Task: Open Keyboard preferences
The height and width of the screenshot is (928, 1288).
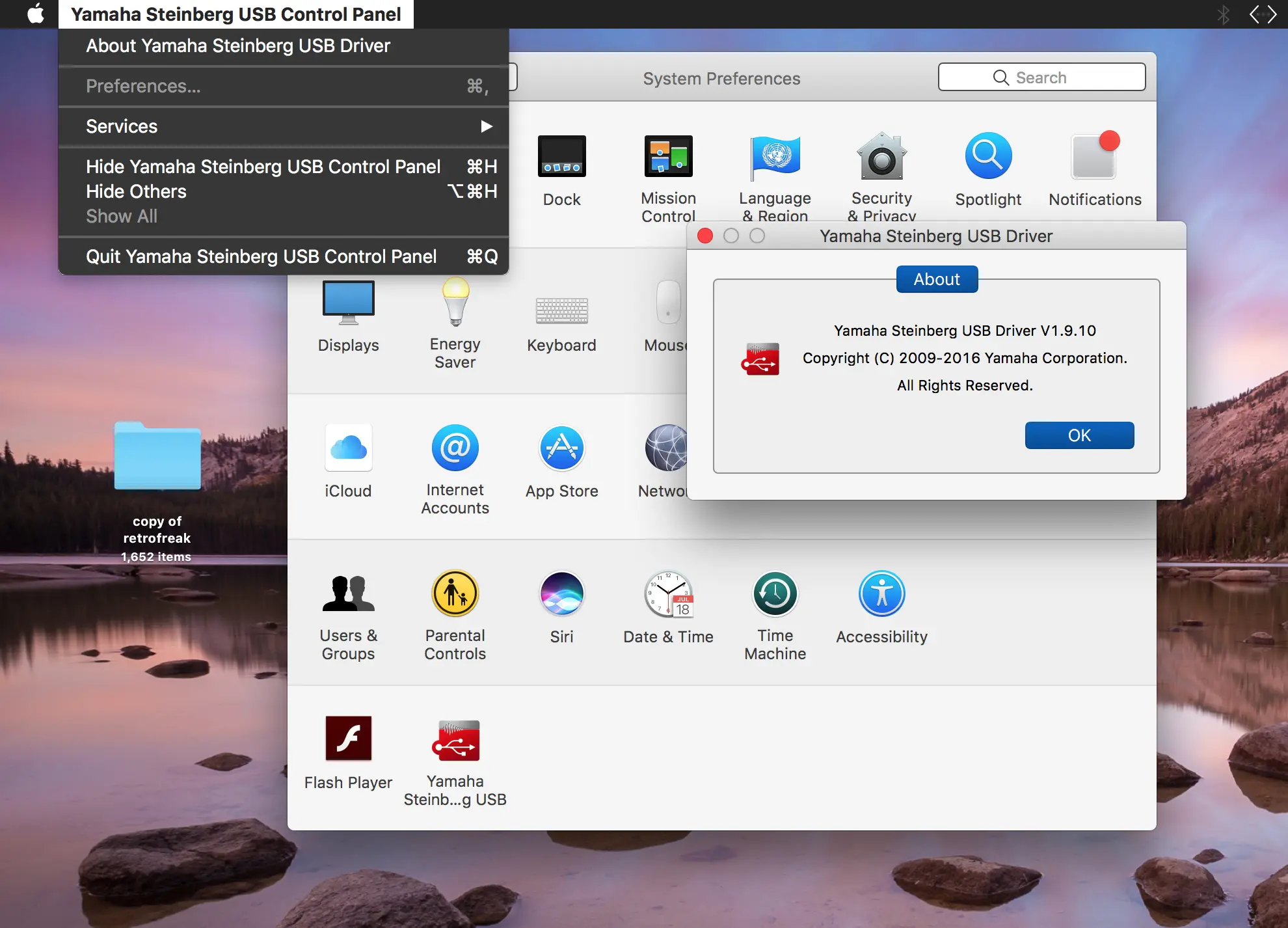Action: (561, 310)
